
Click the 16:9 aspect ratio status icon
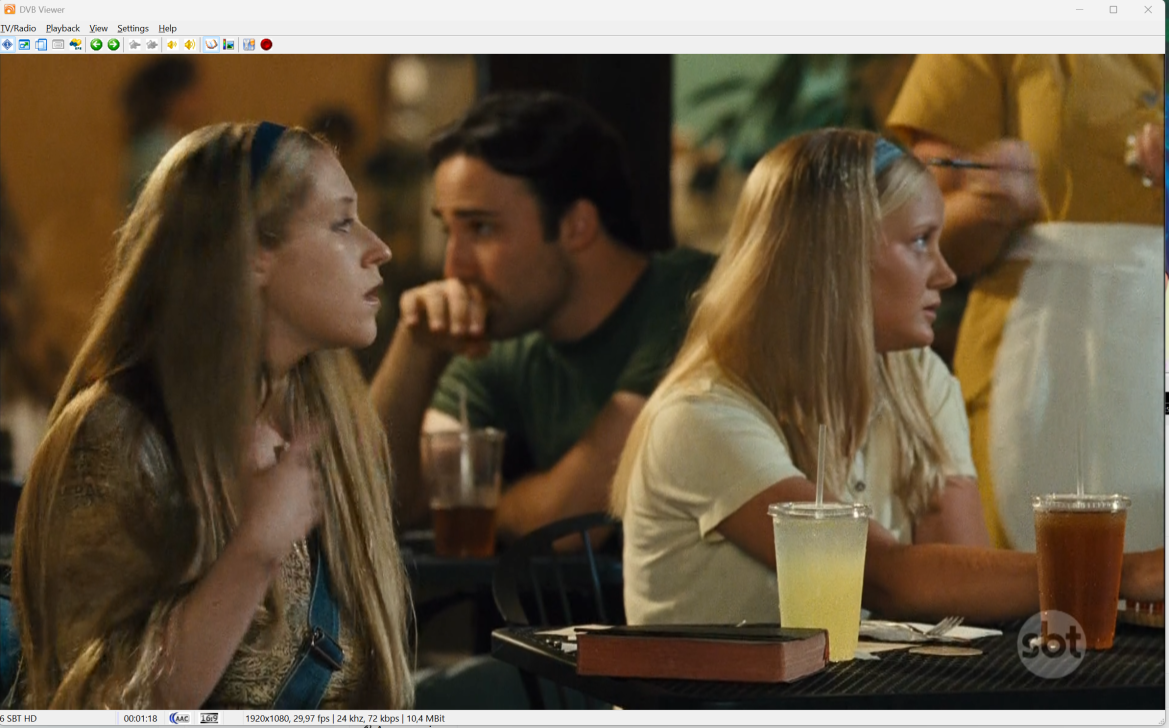[x=209, y=718]
